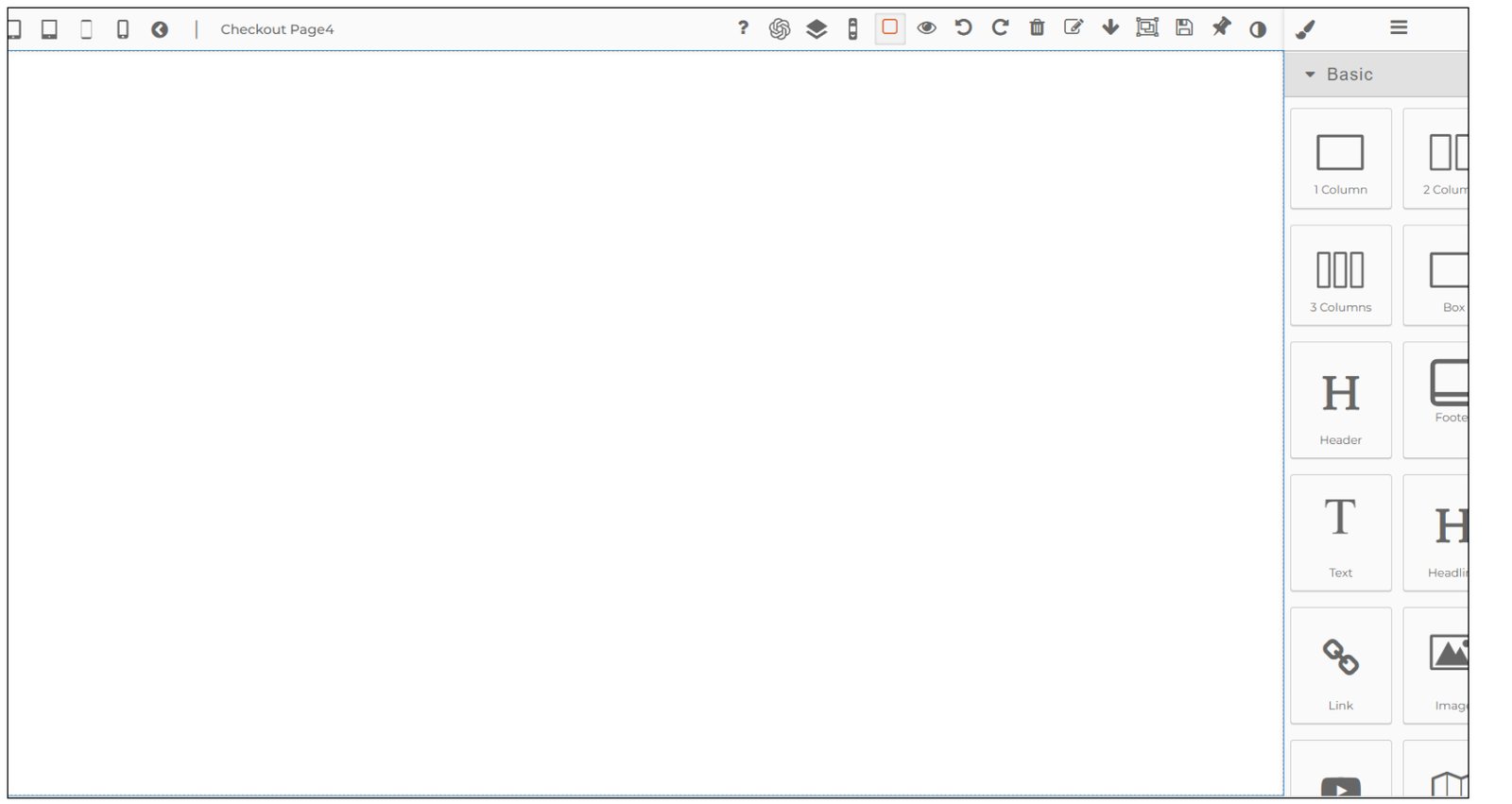Switch to mobile phone device view
This screenshot has width=1512, height=804.
click(123, 29)
